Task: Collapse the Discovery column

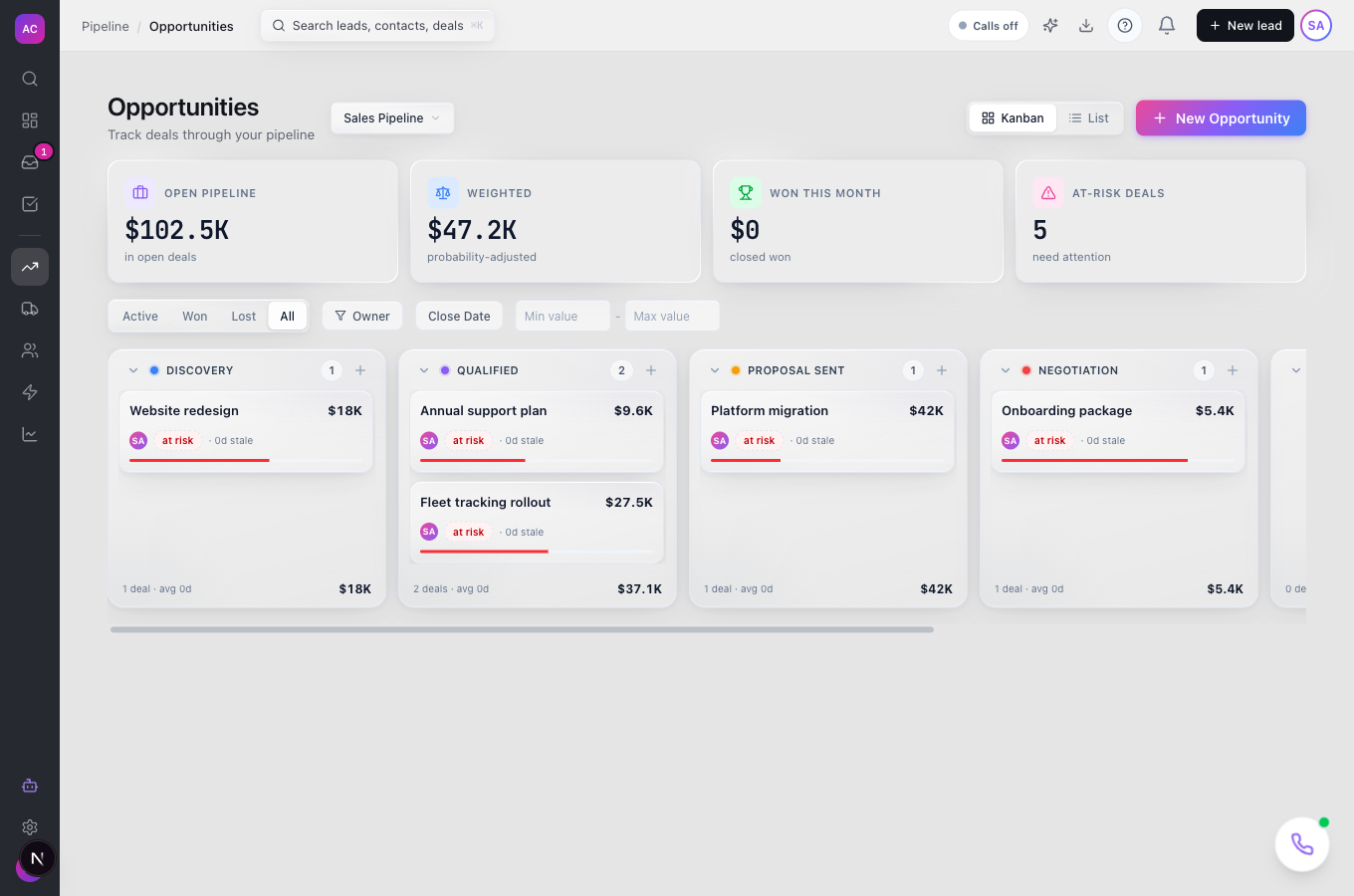Action: [133, 370]
